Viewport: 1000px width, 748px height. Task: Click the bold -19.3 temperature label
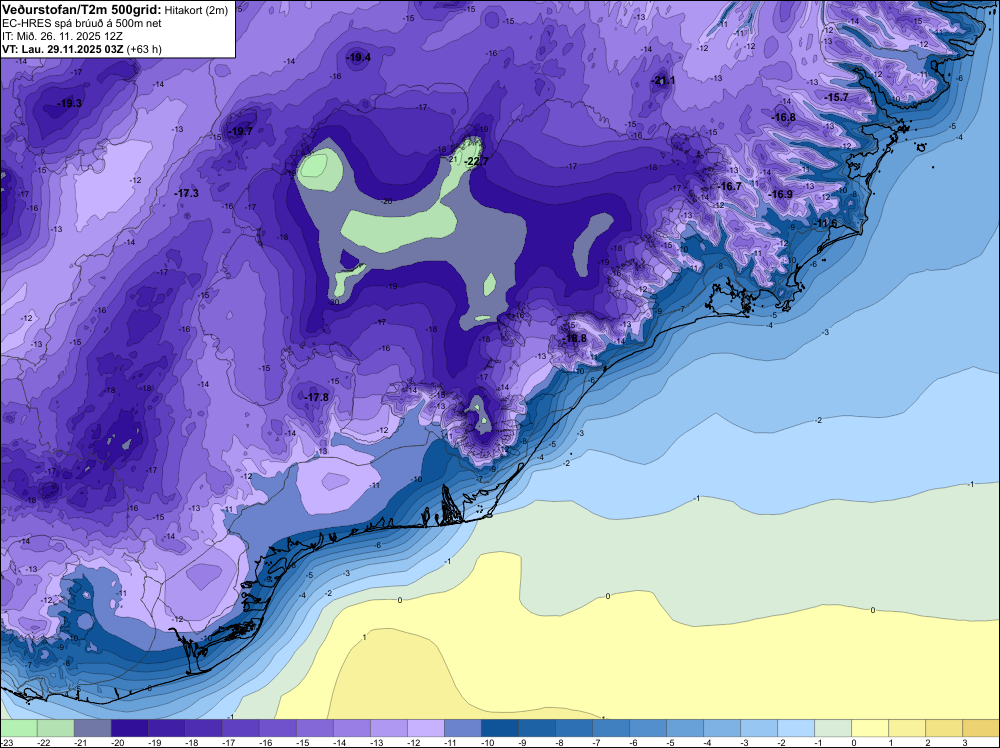[x=70, y=103]
